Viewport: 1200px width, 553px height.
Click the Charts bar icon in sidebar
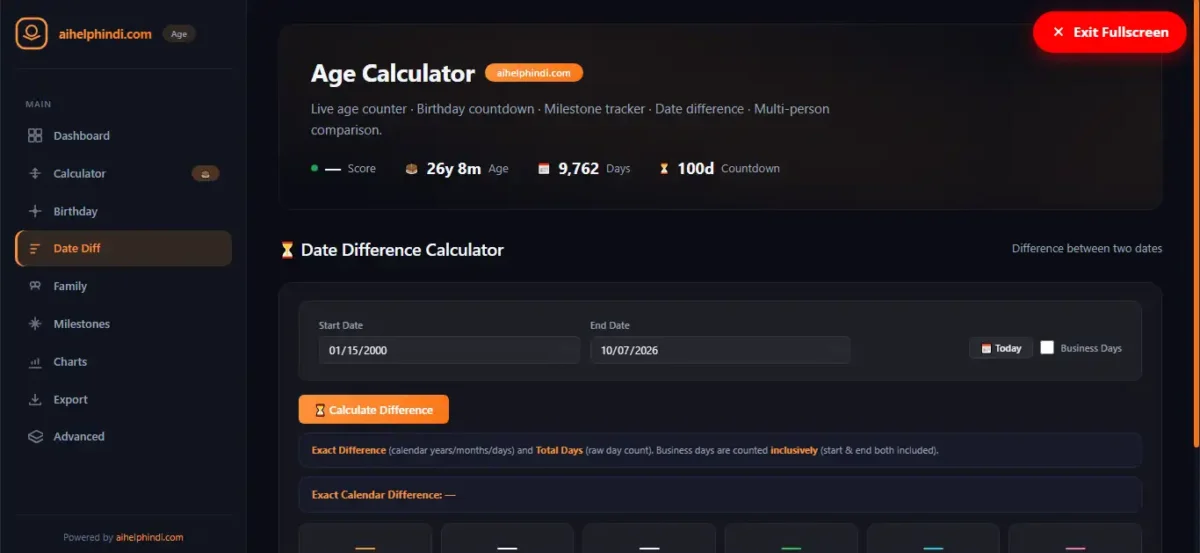click(x=35, y=362)
